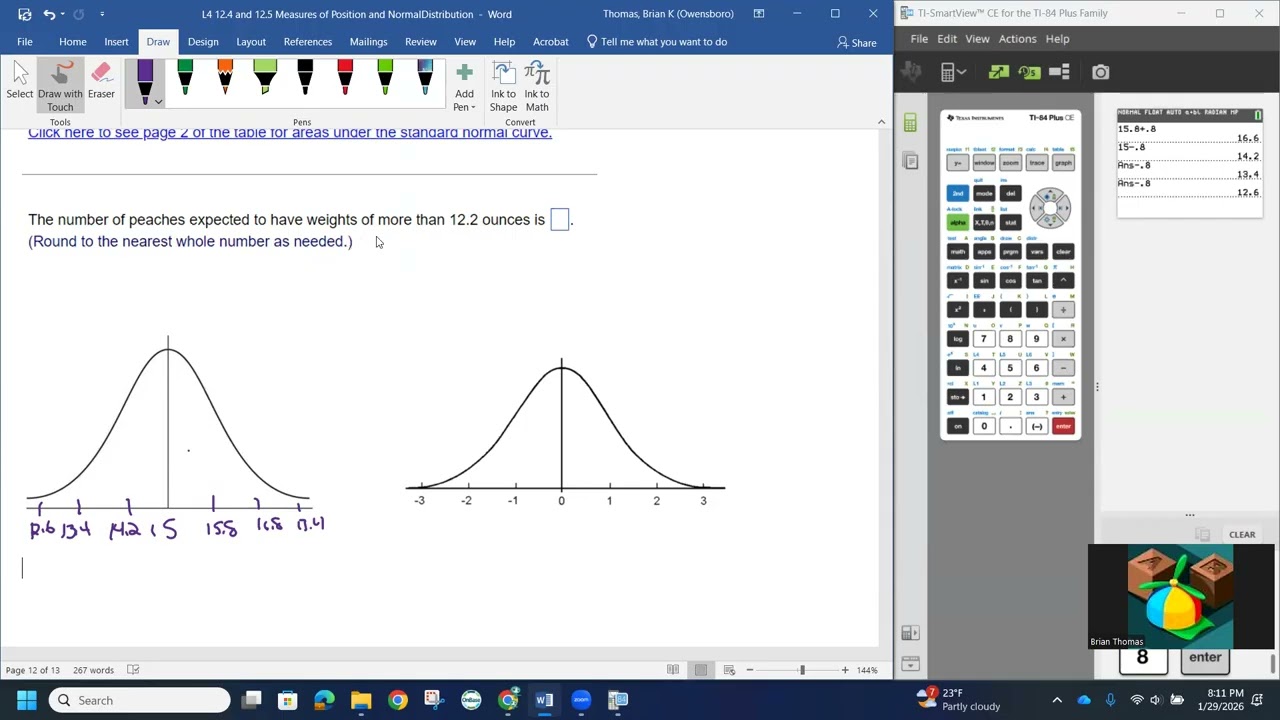Click the calculator red enter key
Viewport: 1280px width, 720px height.
[1062, 426]
